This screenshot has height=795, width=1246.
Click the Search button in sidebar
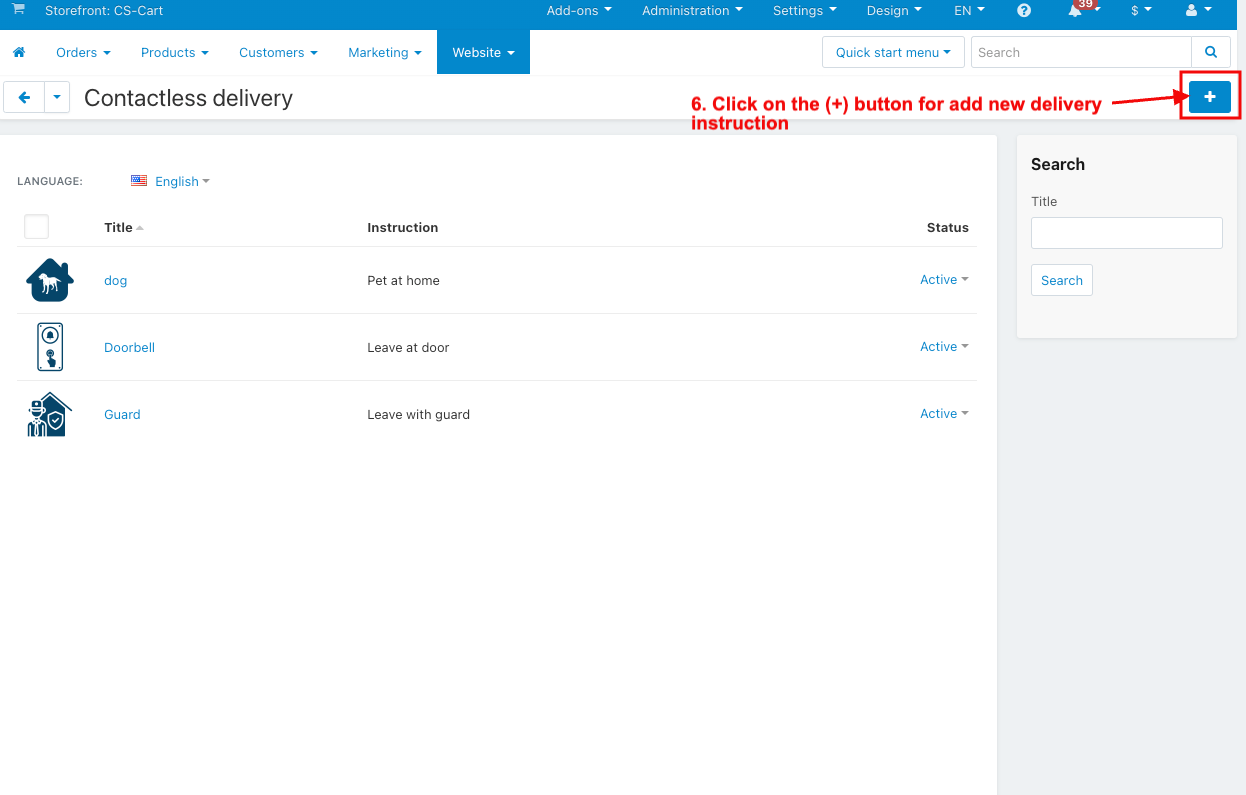tap(1061, 280)
